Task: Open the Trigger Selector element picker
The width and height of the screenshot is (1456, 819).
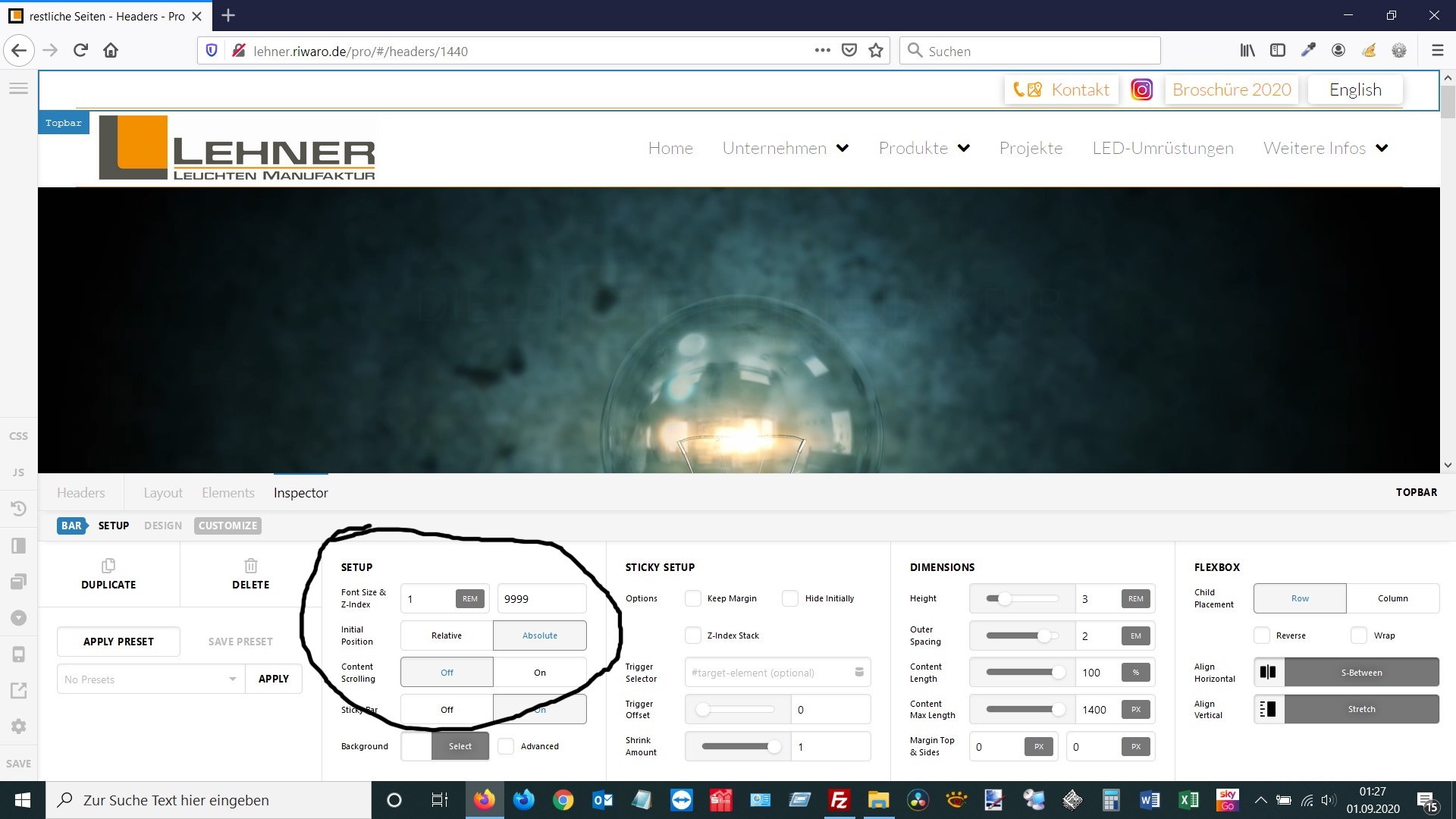Action: [859, 672]
